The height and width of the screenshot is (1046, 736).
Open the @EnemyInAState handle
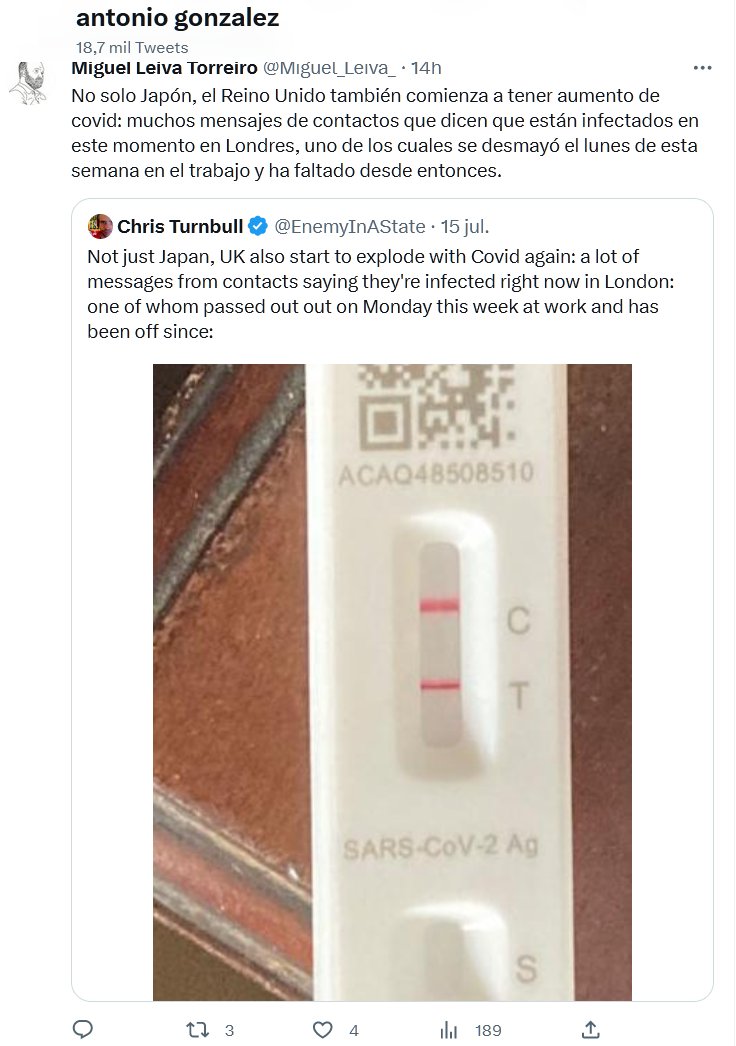point(350,226)
